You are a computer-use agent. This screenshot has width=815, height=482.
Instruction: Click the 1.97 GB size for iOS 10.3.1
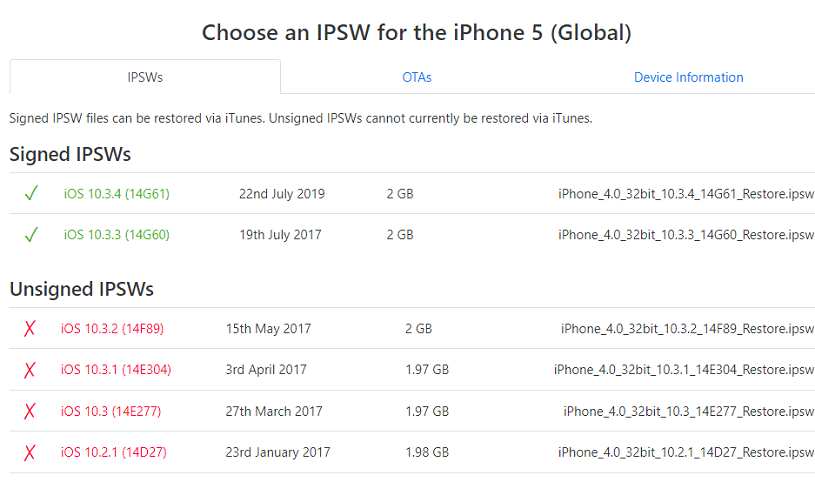click(x=427, y=370)
